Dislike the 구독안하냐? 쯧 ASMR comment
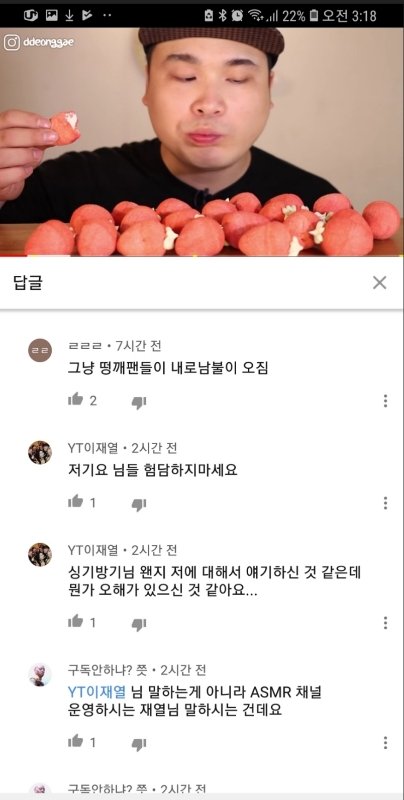This screenshot has width=404, height=800. click(x=139, y=744)
